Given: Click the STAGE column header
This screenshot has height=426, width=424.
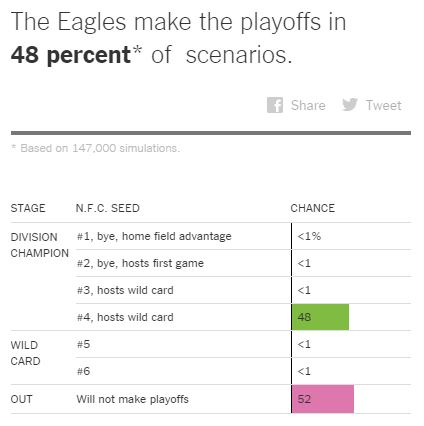Looking at the screenshot, I should pyautogui.click(x=28, y=208).
